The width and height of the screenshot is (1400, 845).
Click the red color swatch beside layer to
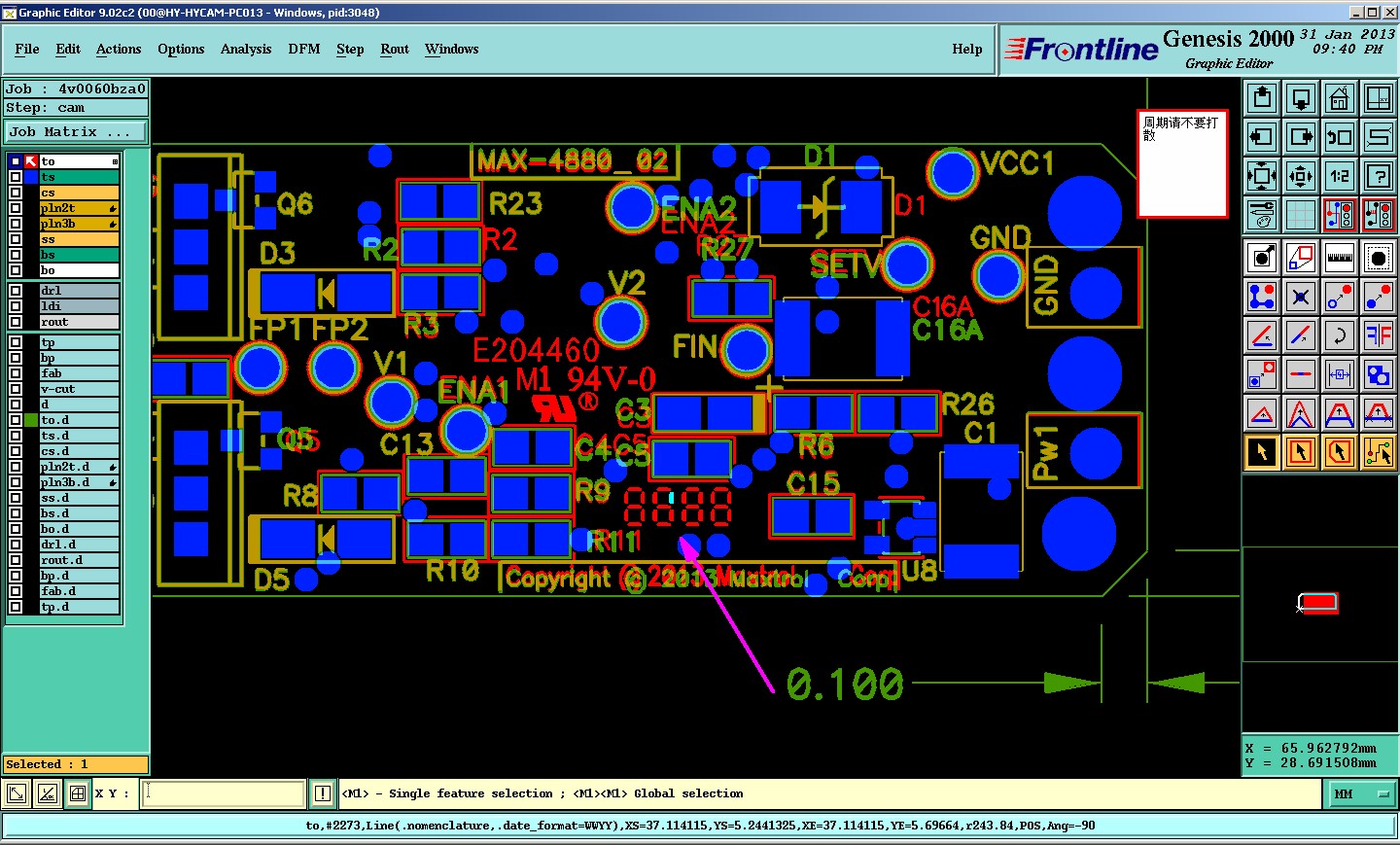point(31,161)
